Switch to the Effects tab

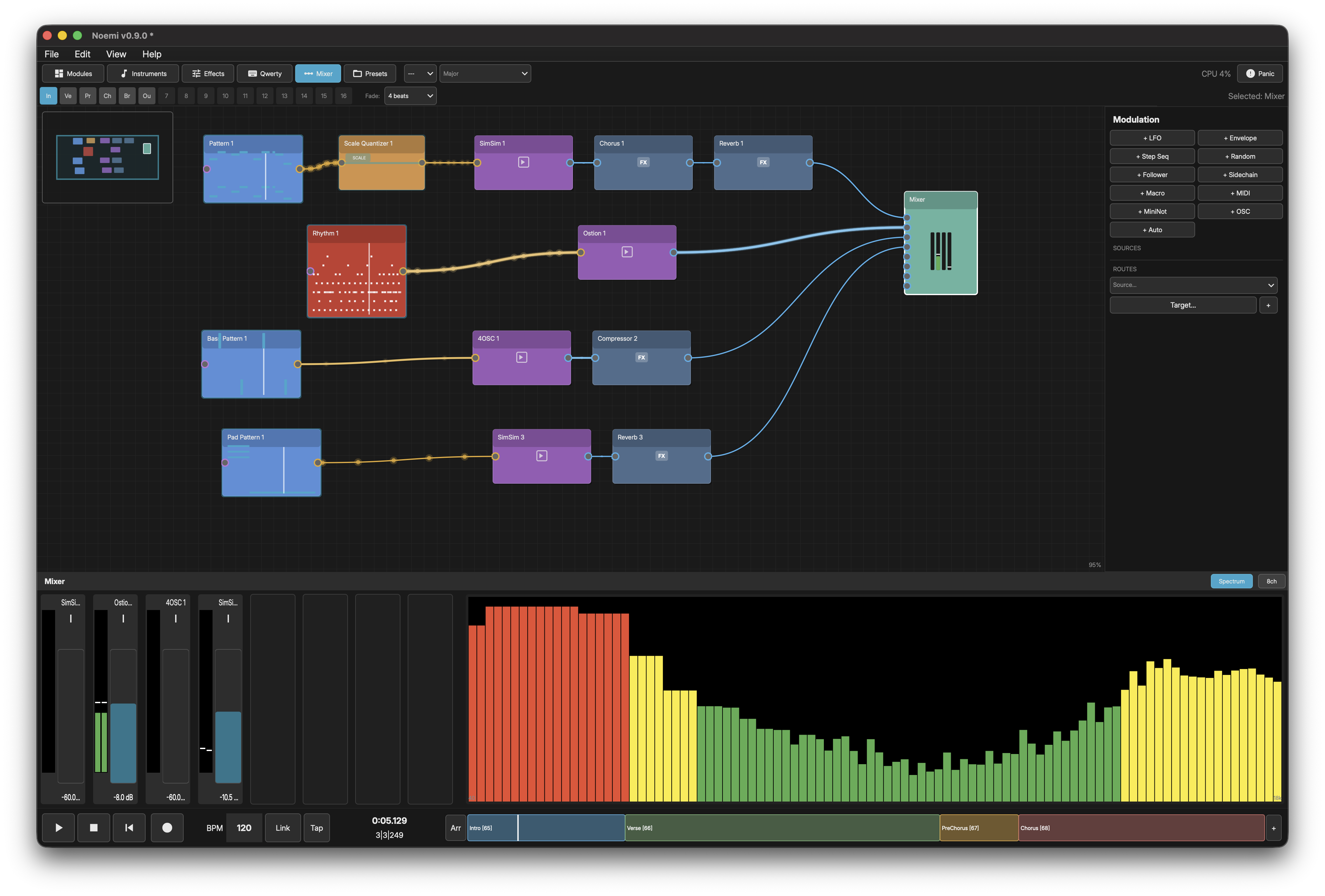click(208, 73)
